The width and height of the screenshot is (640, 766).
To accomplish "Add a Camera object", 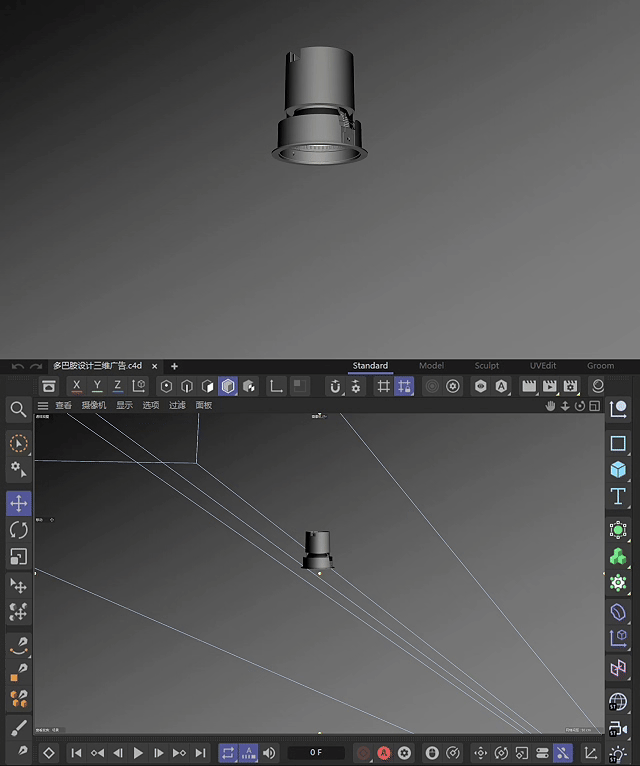I will point(618,729).
